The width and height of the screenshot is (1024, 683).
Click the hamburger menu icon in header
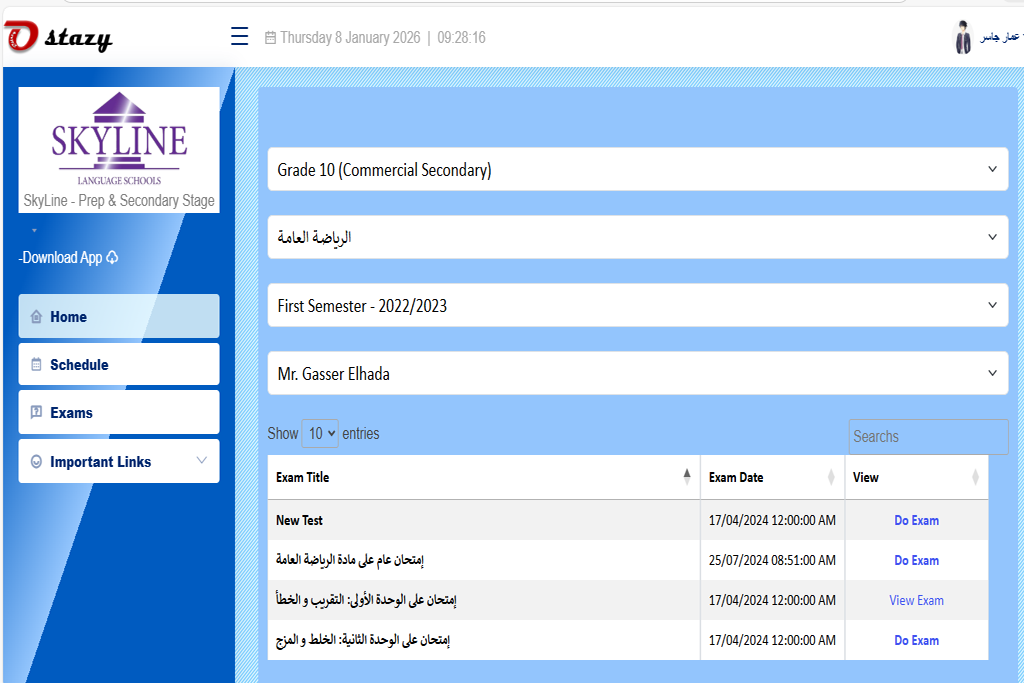[239, 37]
